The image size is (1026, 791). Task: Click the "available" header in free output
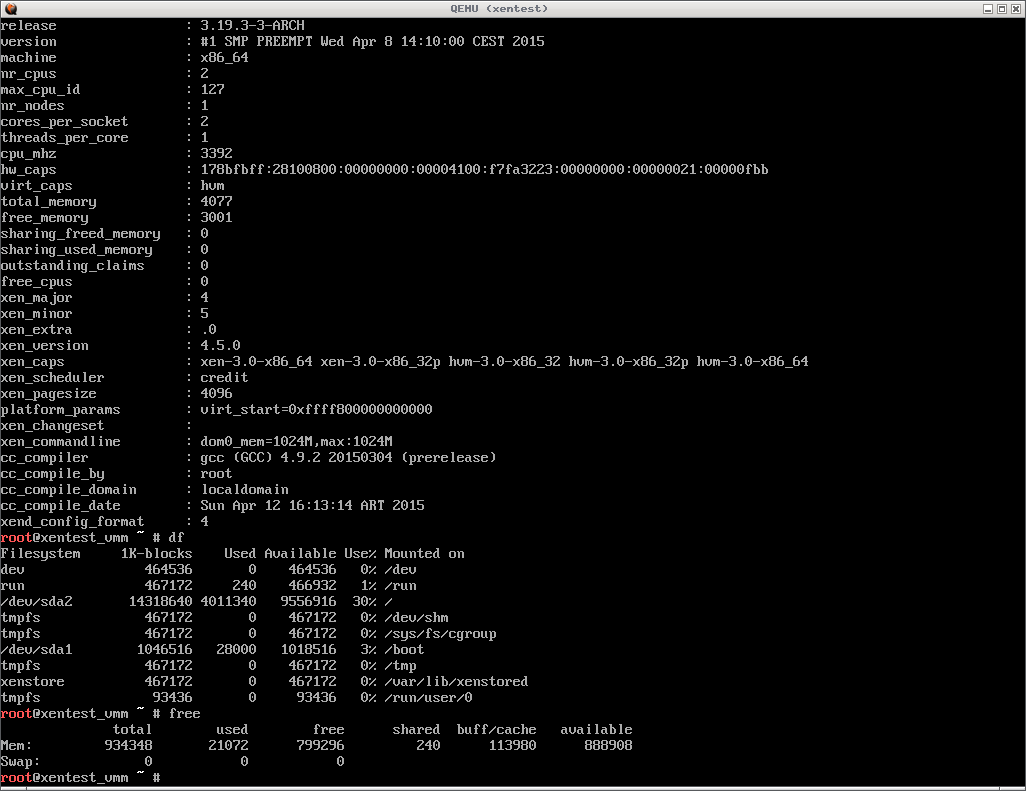pyautogui.click(x=596, y=729)
